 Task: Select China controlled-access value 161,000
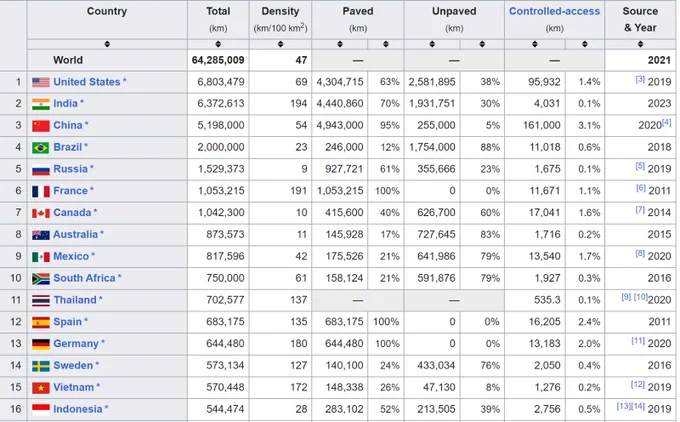(x=541, y=125)
